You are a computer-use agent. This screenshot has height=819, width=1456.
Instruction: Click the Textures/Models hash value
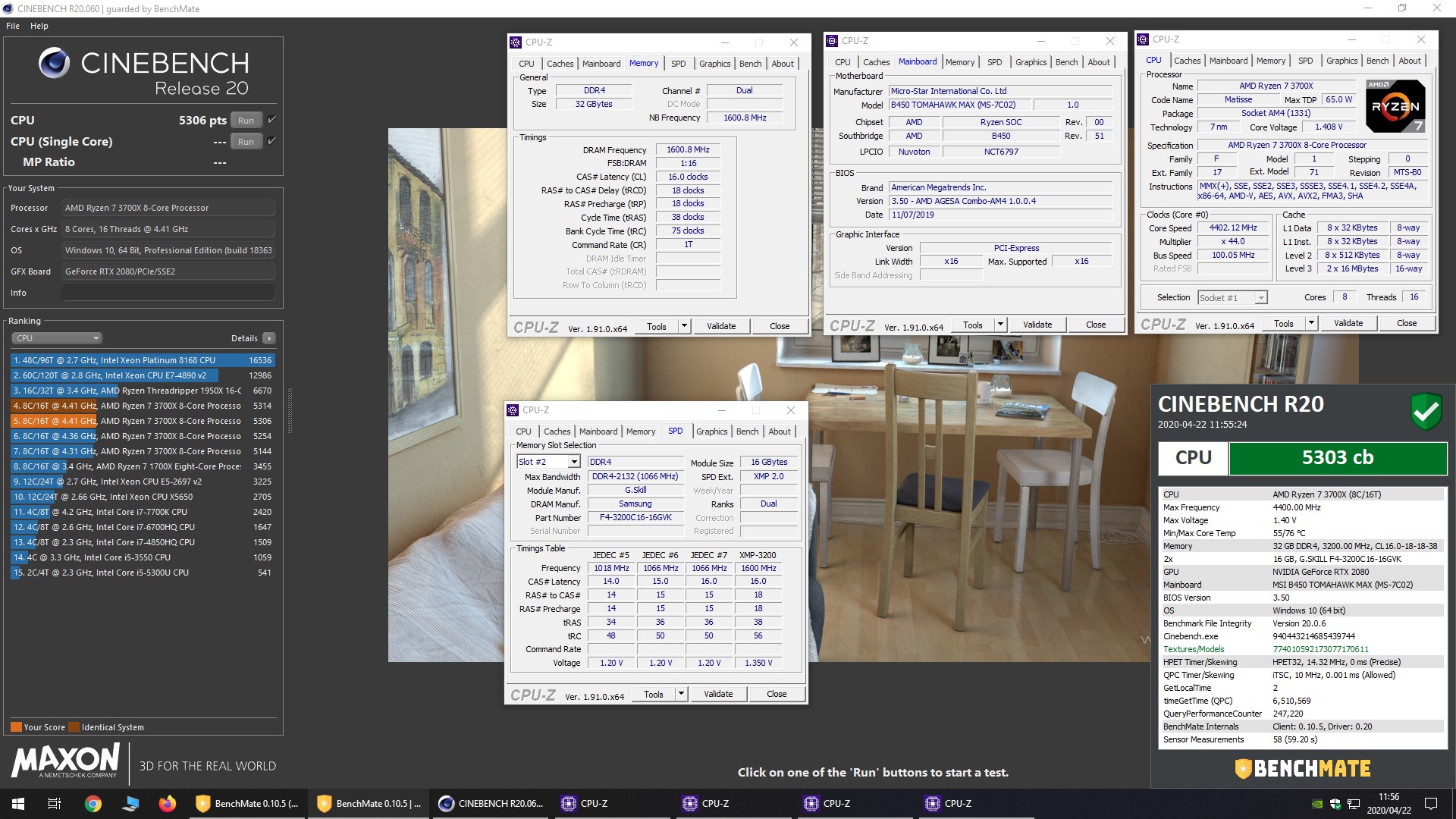coord(1320,649)
